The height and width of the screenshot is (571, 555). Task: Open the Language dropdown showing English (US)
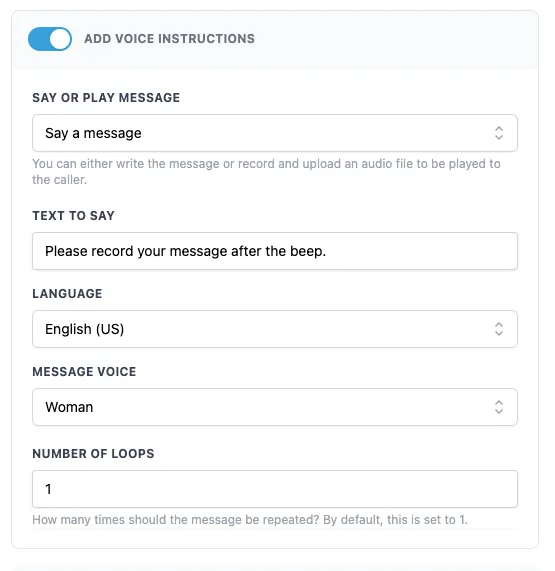click(275, 329)
